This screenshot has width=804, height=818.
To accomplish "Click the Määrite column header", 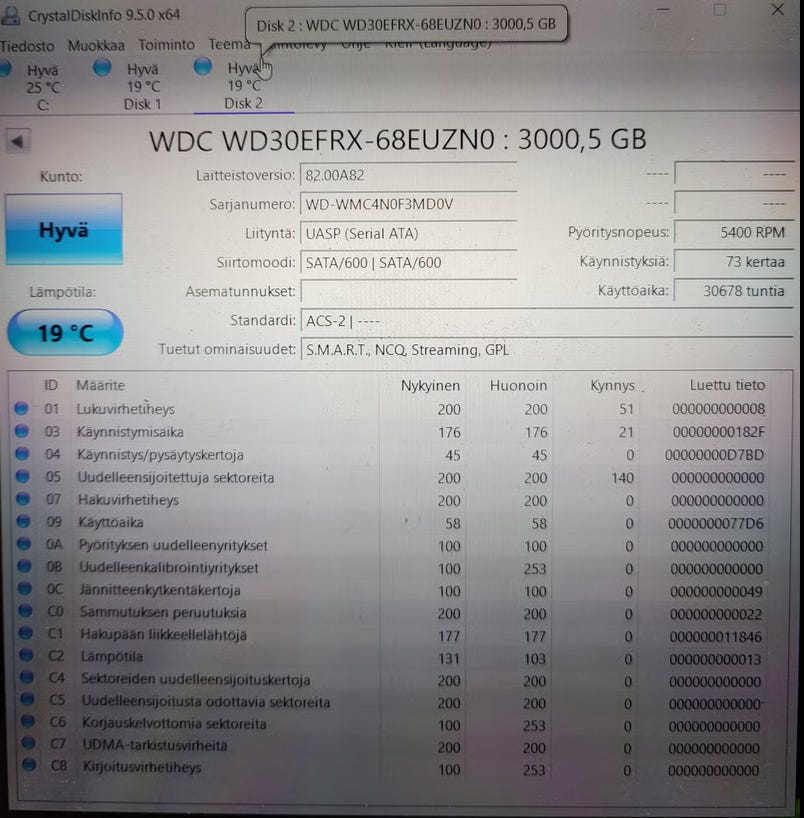I will point(101,385).
